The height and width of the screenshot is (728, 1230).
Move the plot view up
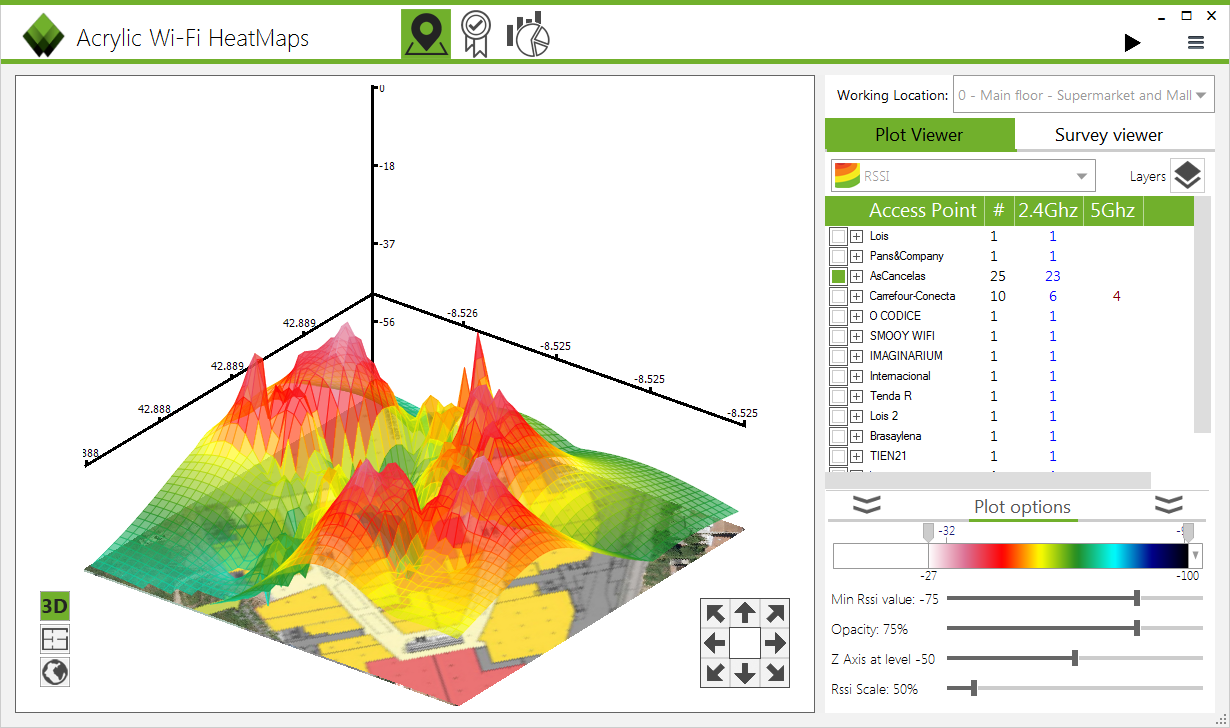pos(745,613)
